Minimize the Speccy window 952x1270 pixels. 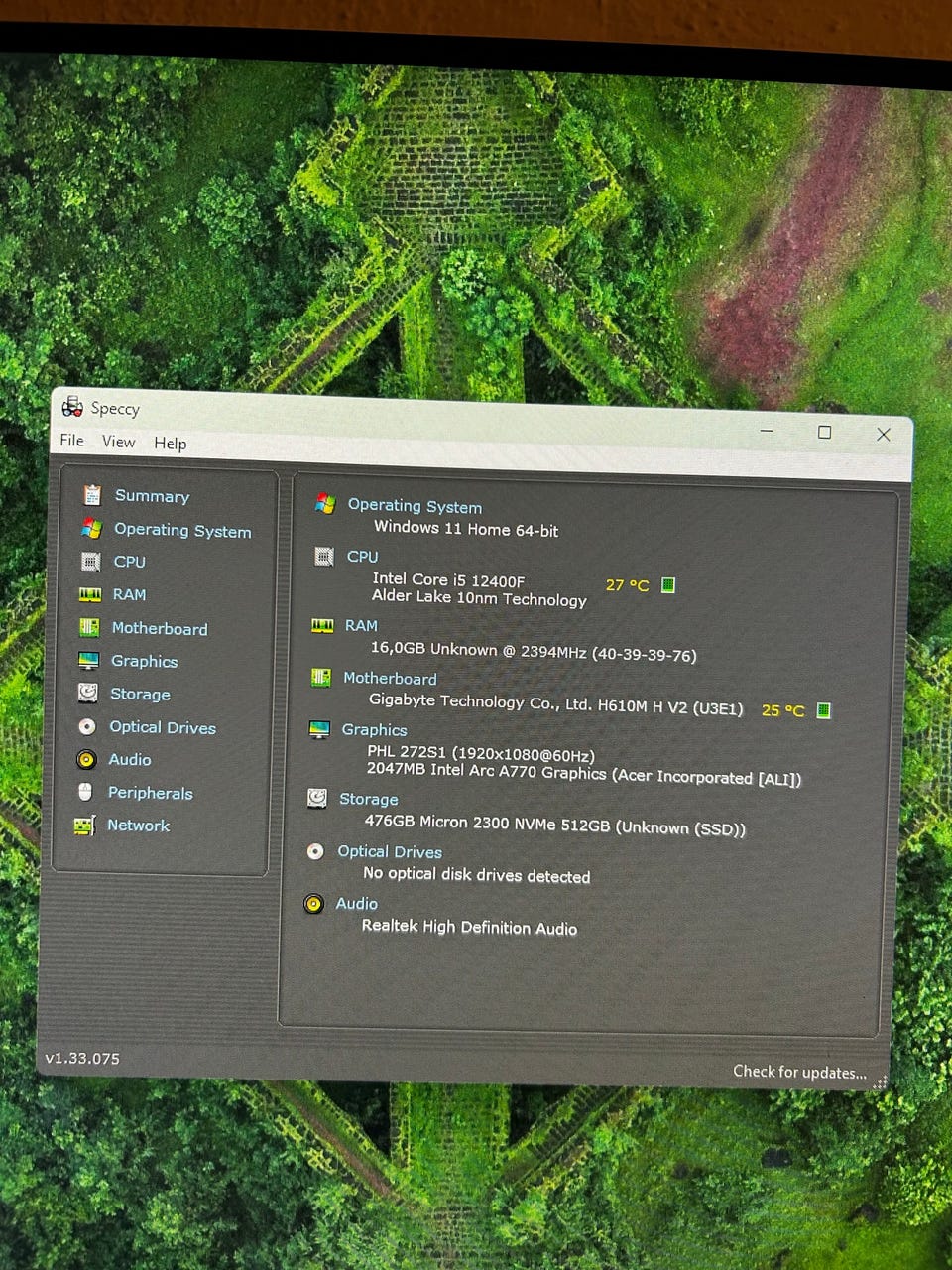point(767,431)
